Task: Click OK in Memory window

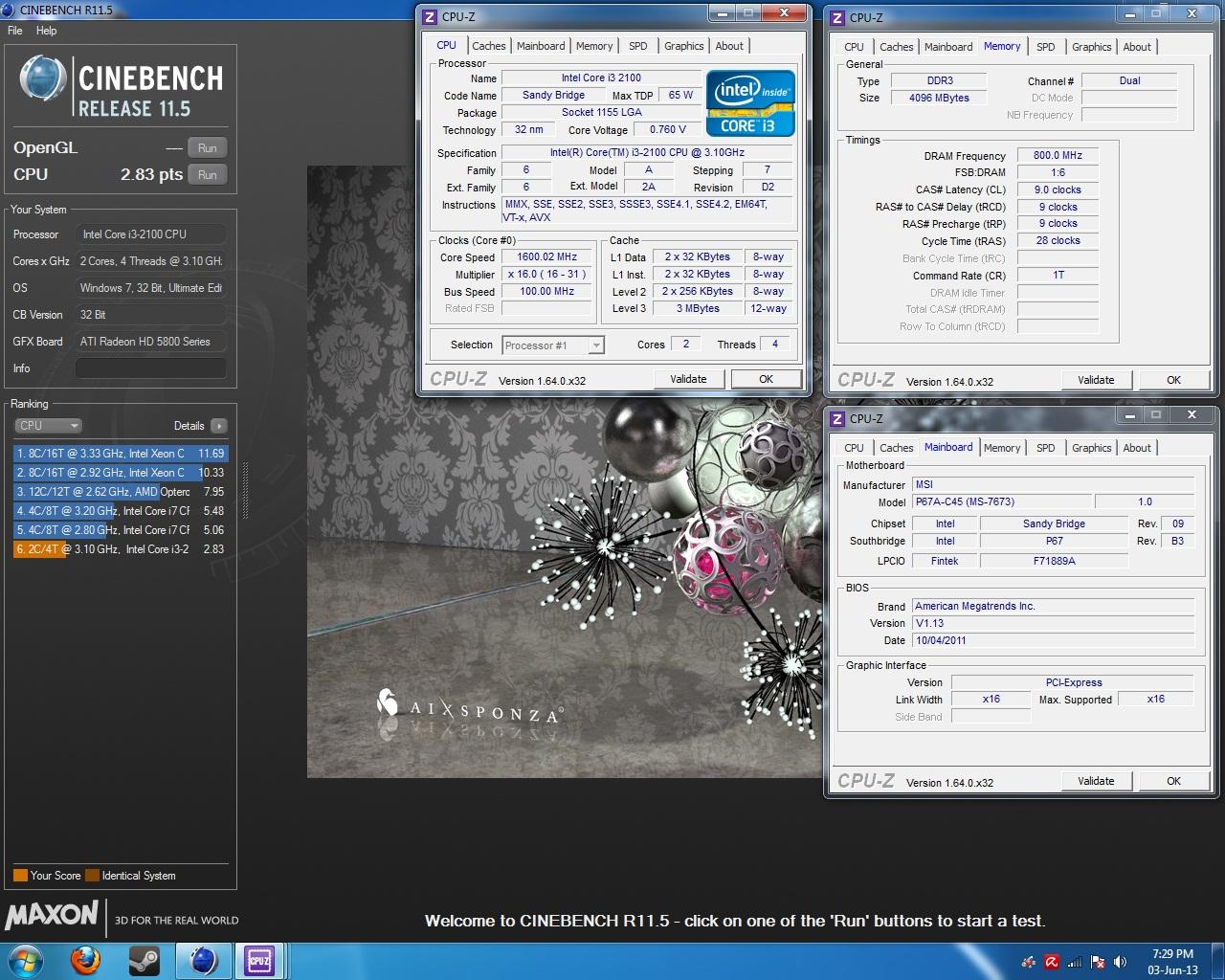Action: [1174, 380]
